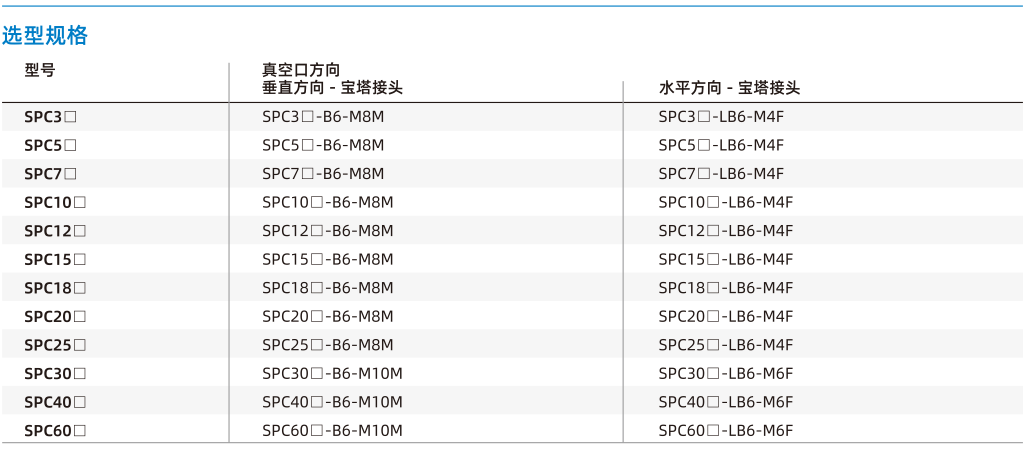Select the SPC10□ model row label
The width and height of the screenshot is (1025, 449).
click(x=56, y=203)
